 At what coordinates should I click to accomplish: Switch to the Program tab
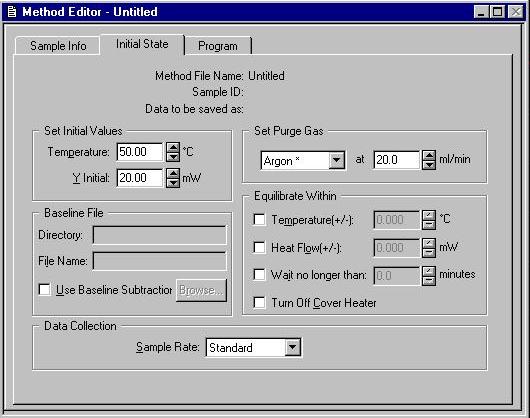(x=218, y=46)
